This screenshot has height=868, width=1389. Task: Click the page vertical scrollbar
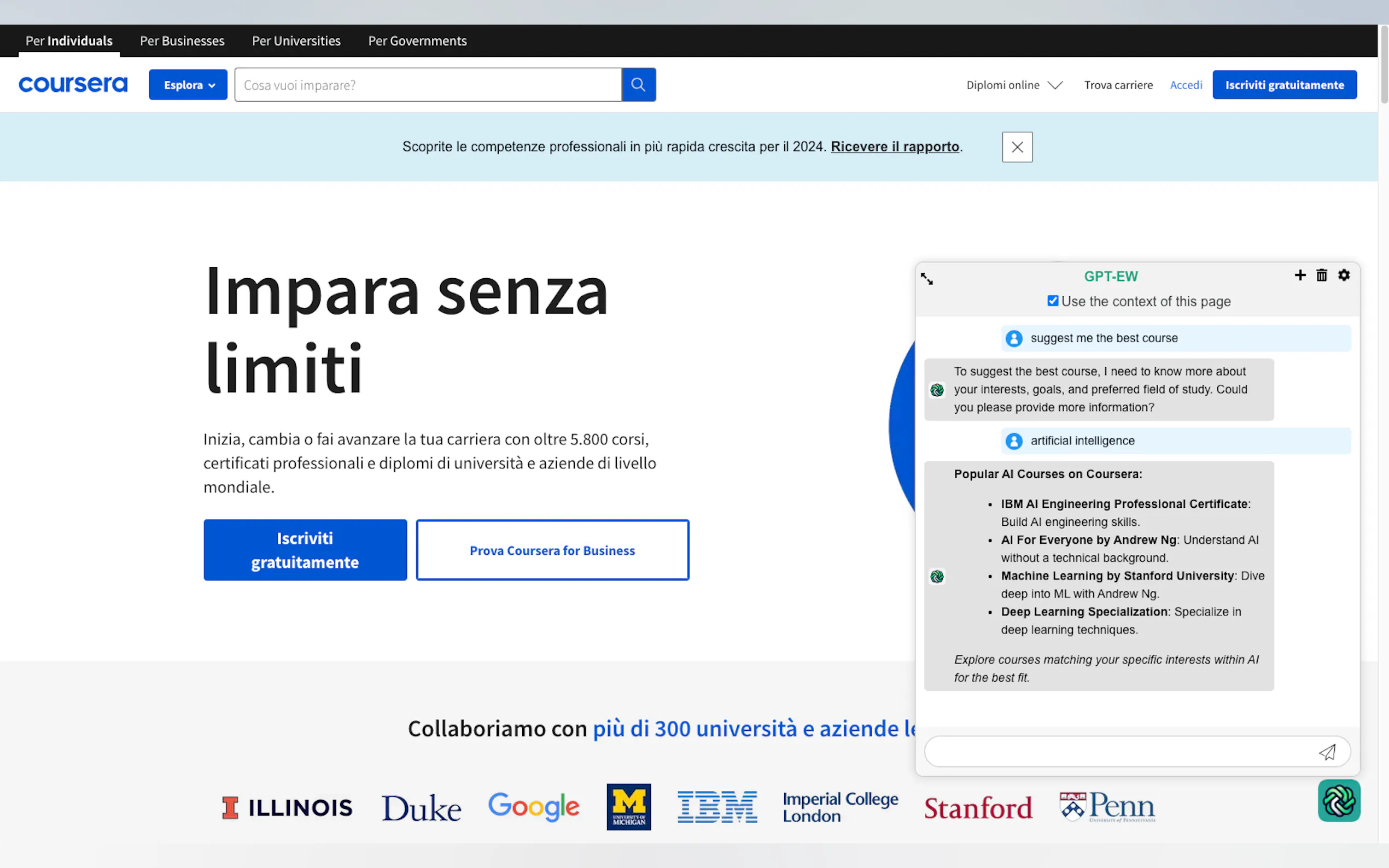pyautogui.click(x=1384, y=66)
